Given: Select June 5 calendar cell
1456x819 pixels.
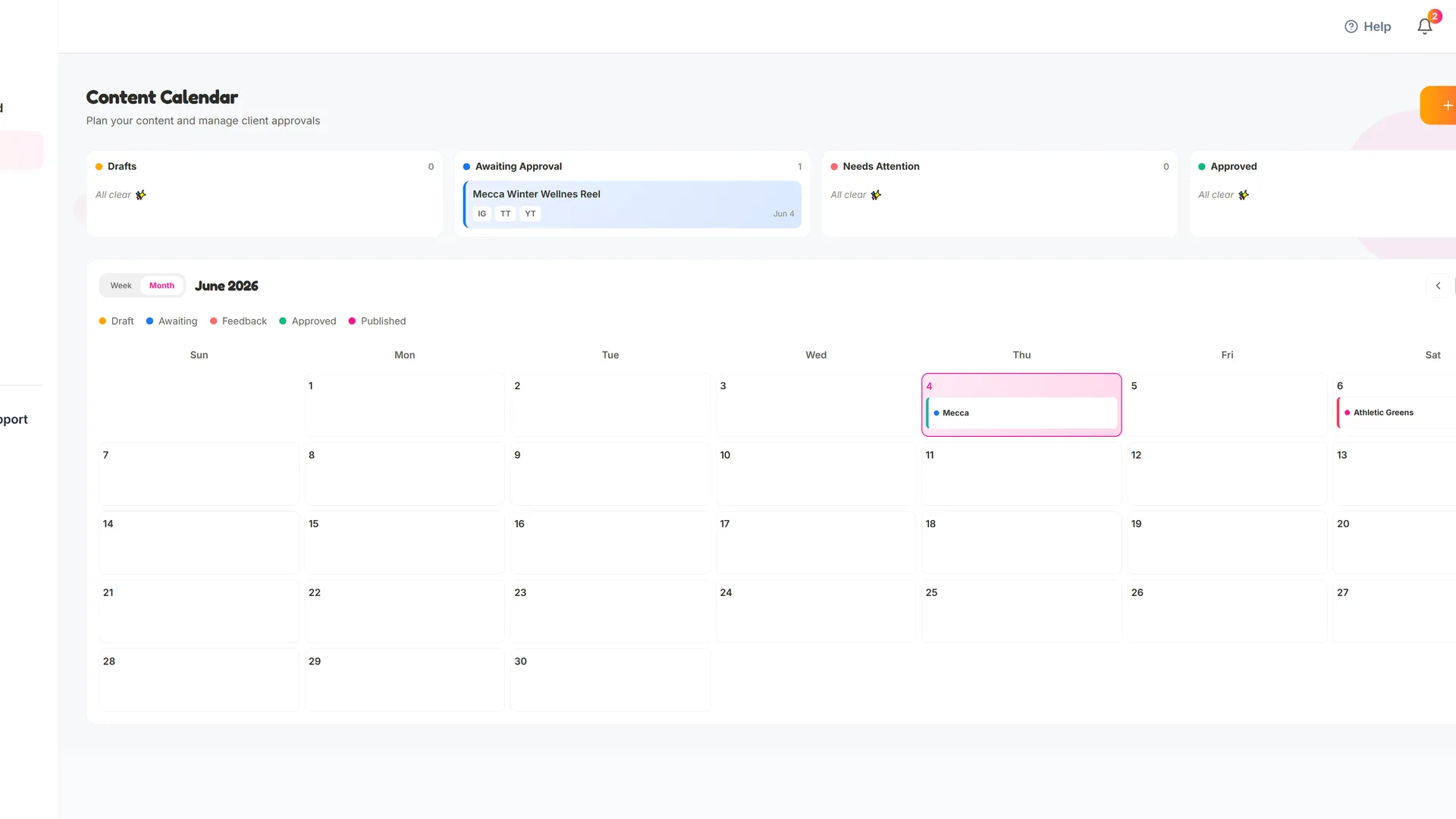Looking at the screenshot, I should (1227, 405).
